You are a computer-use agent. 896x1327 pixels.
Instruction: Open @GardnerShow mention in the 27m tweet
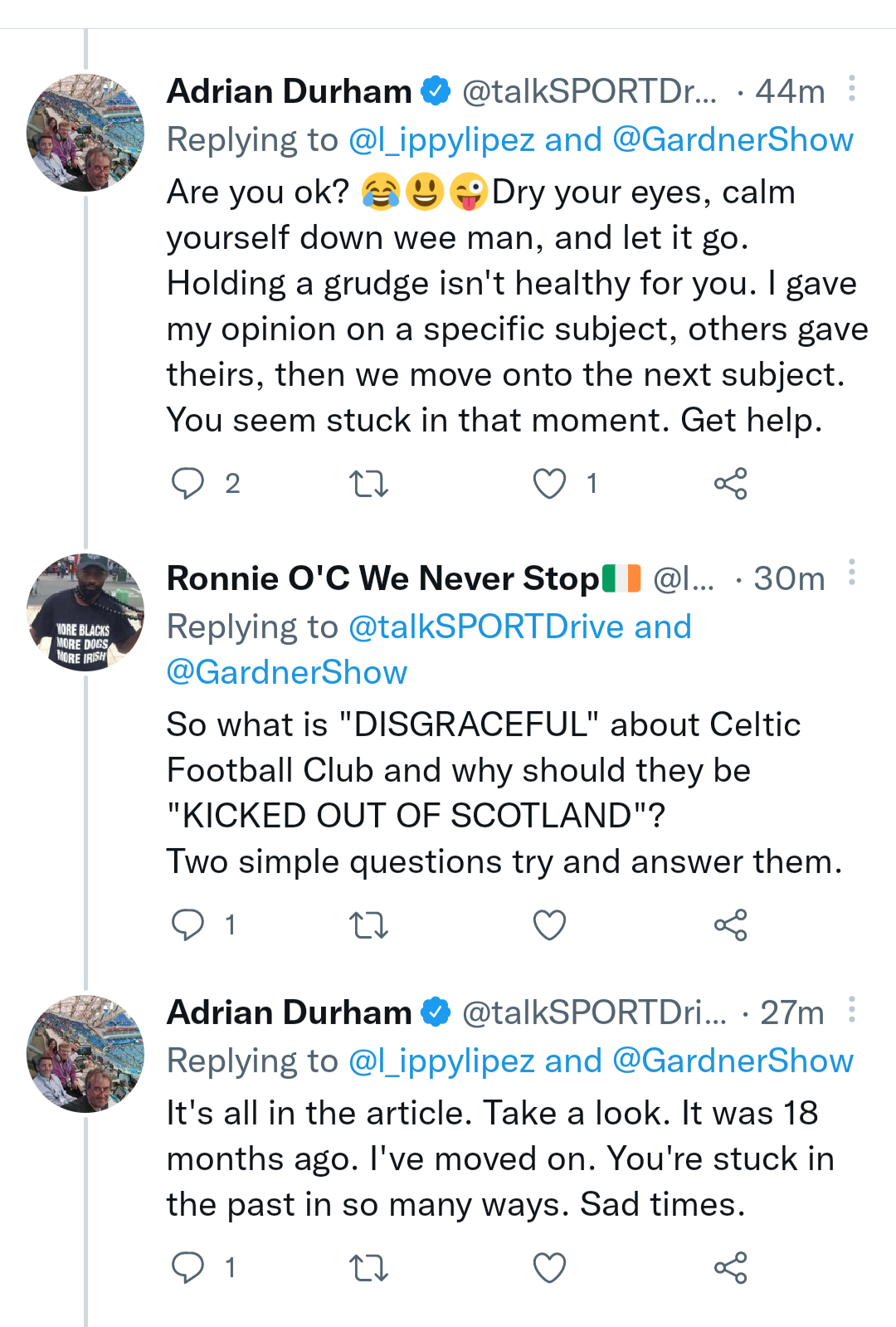(733, 1061)
